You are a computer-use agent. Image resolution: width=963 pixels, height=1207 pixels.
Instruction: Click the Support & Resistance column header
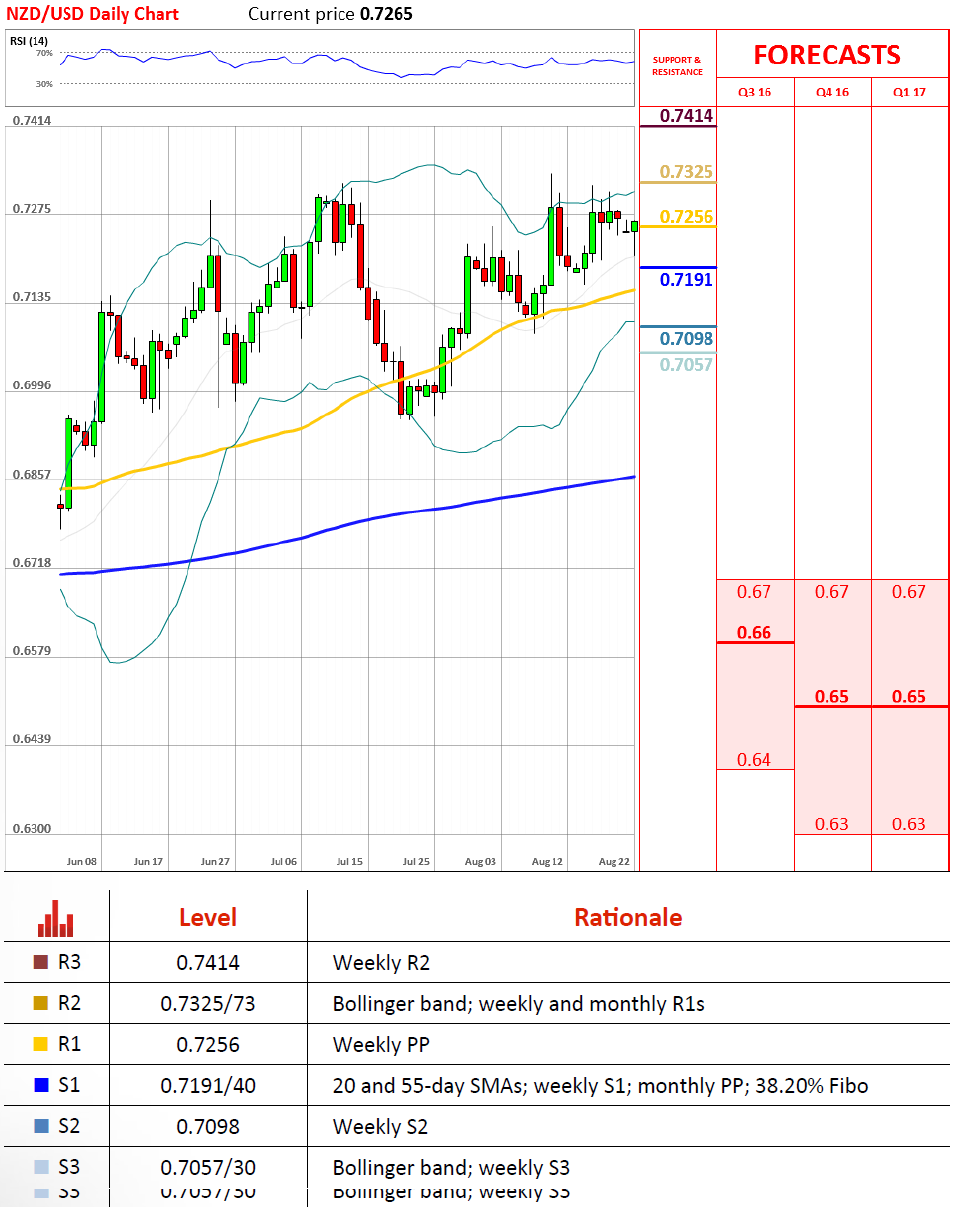(x=677, y=66)
